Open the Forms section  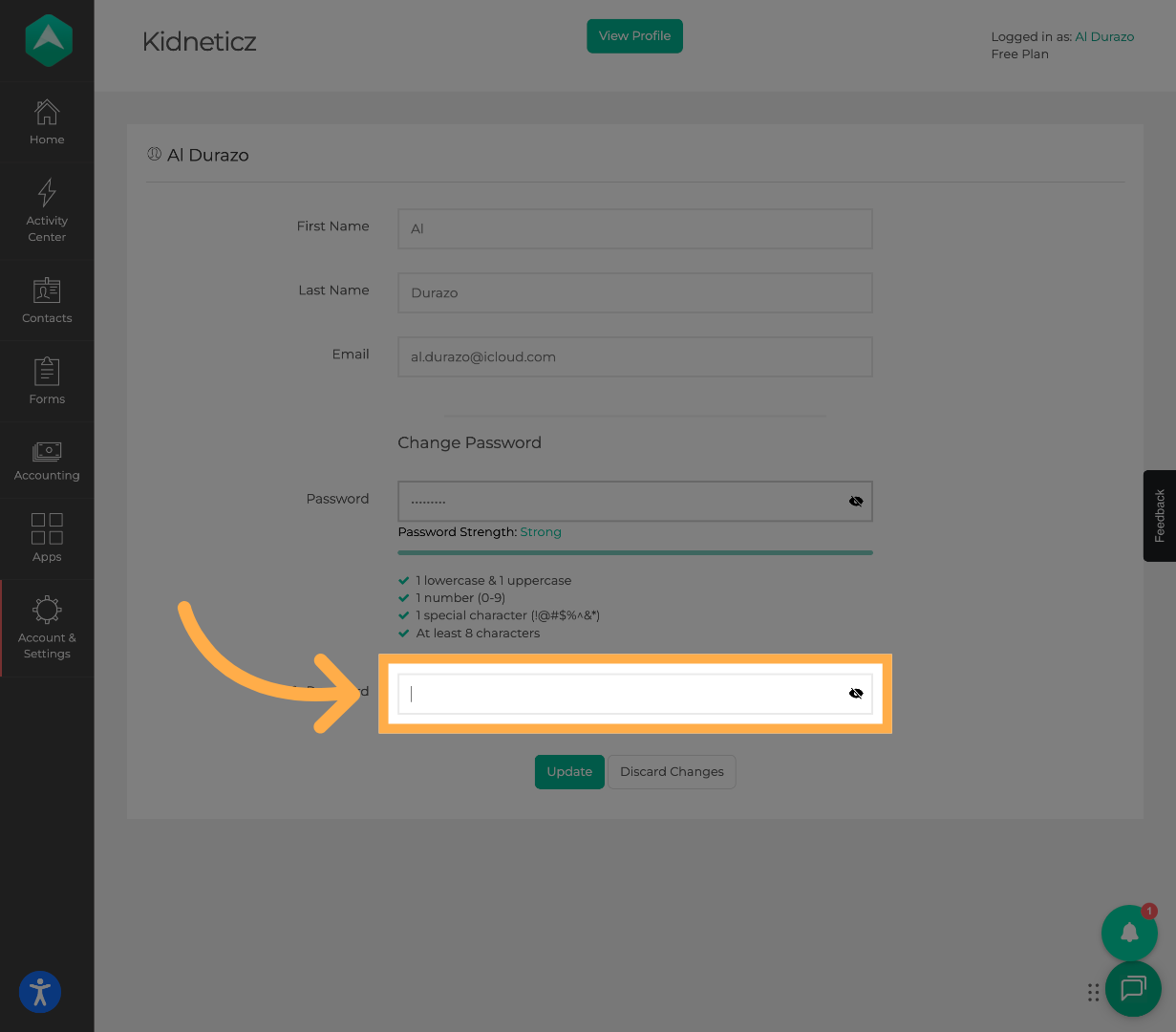pyautogui.click(x=46, y=381)
